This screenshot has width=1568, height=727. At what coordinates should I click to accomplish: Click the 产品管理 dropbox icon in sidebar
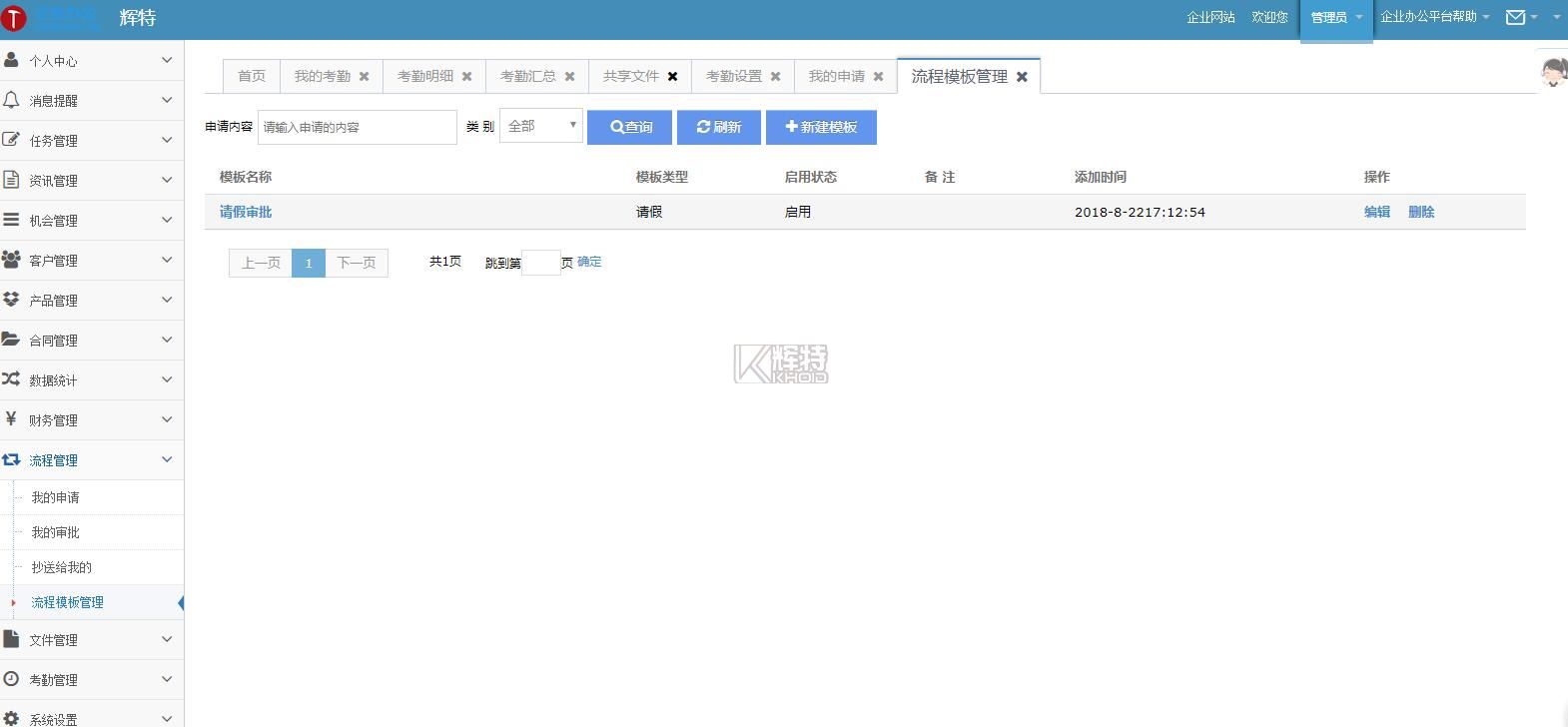click(11, 300)
